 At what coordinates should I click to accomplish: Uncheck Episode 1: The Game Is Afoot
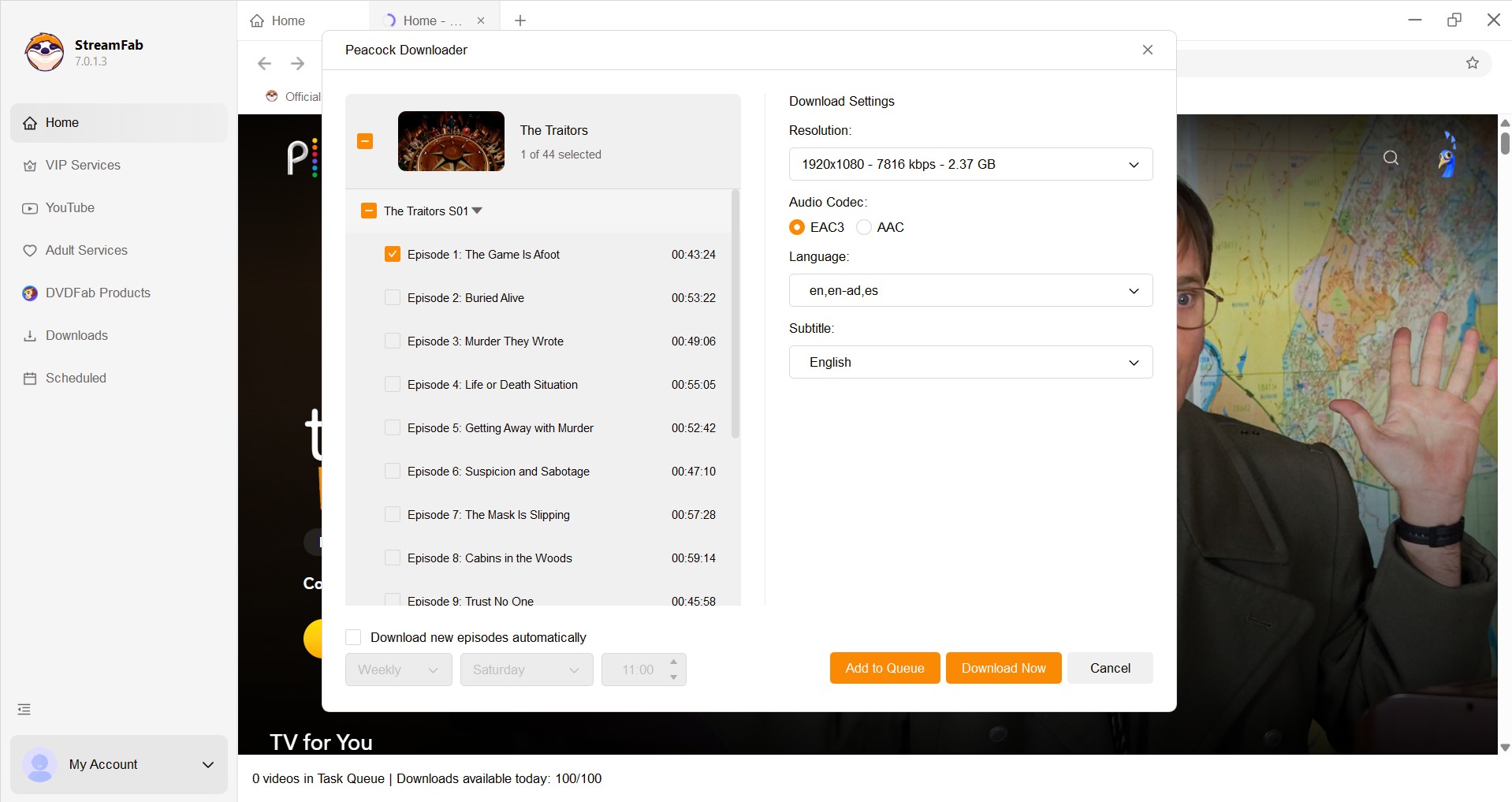click(392, 255)
